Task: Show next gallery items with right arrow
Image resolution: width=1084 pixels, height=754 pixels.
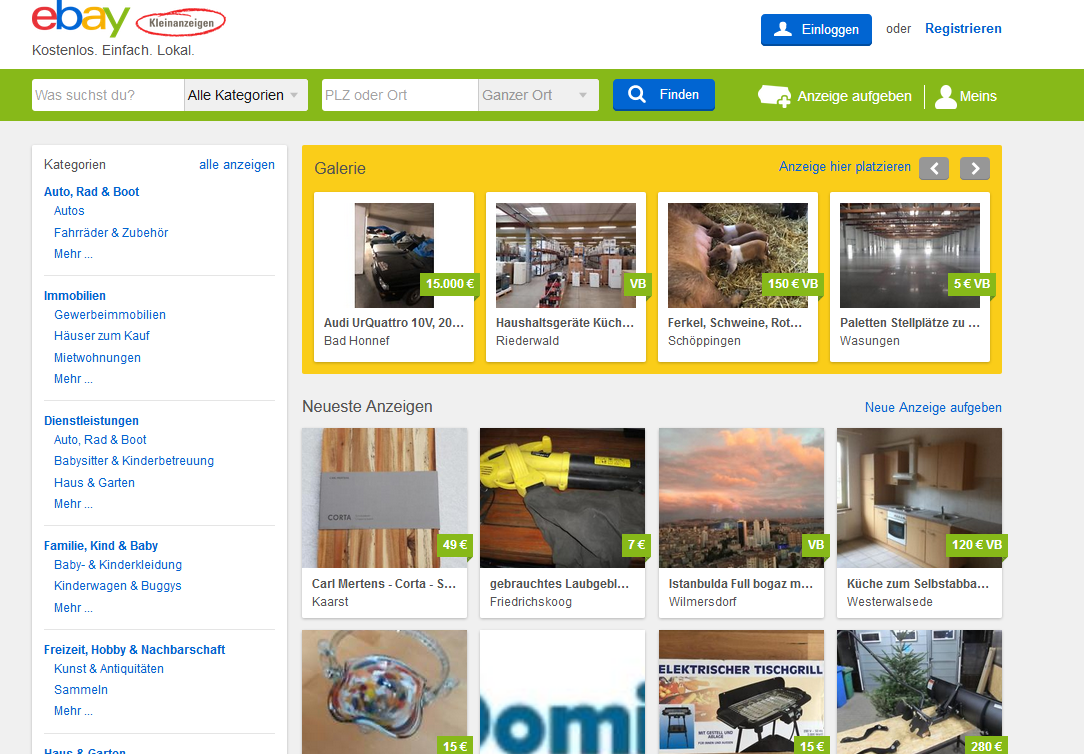Action: (x=975, y=168)
